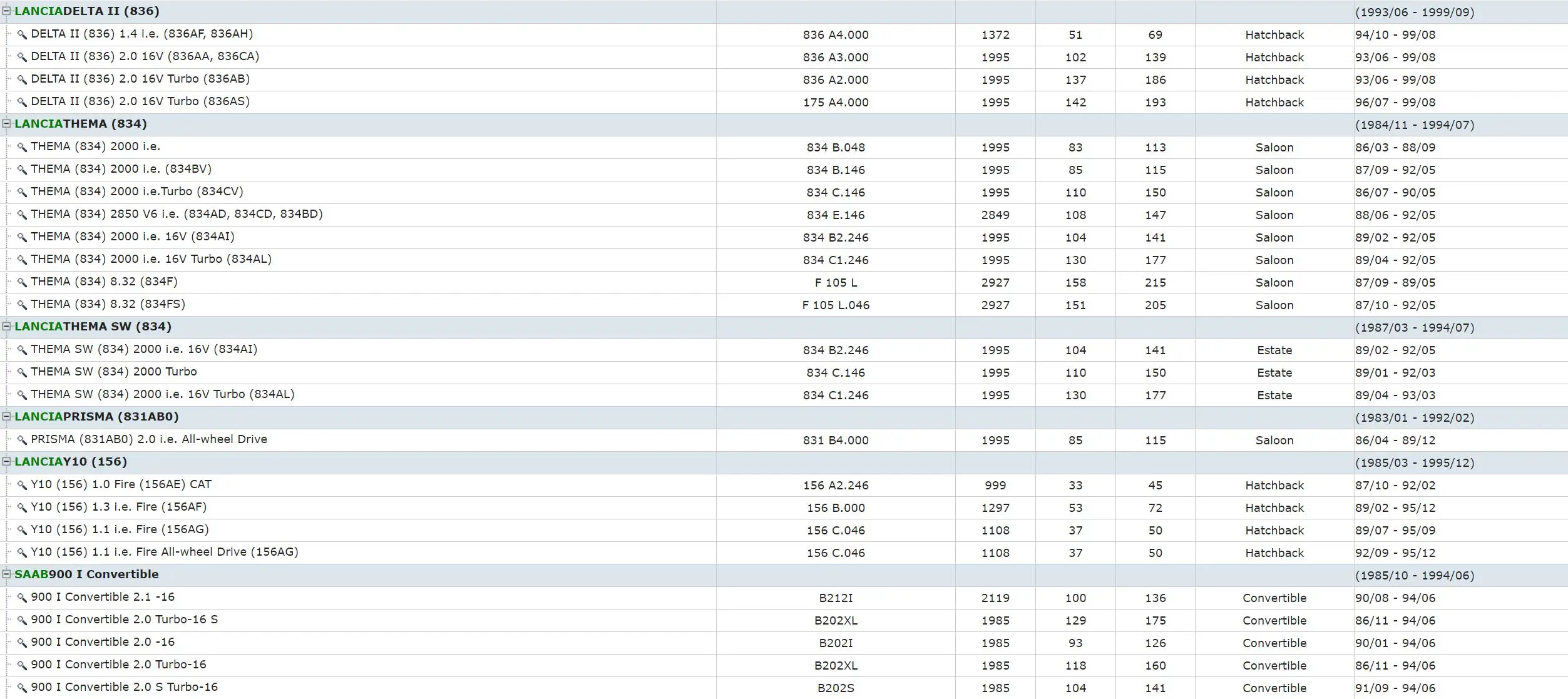
Task: Click magnifier icon for Y10 1.1 i.e. Fire All-wheel Drive
Action: 22,553
